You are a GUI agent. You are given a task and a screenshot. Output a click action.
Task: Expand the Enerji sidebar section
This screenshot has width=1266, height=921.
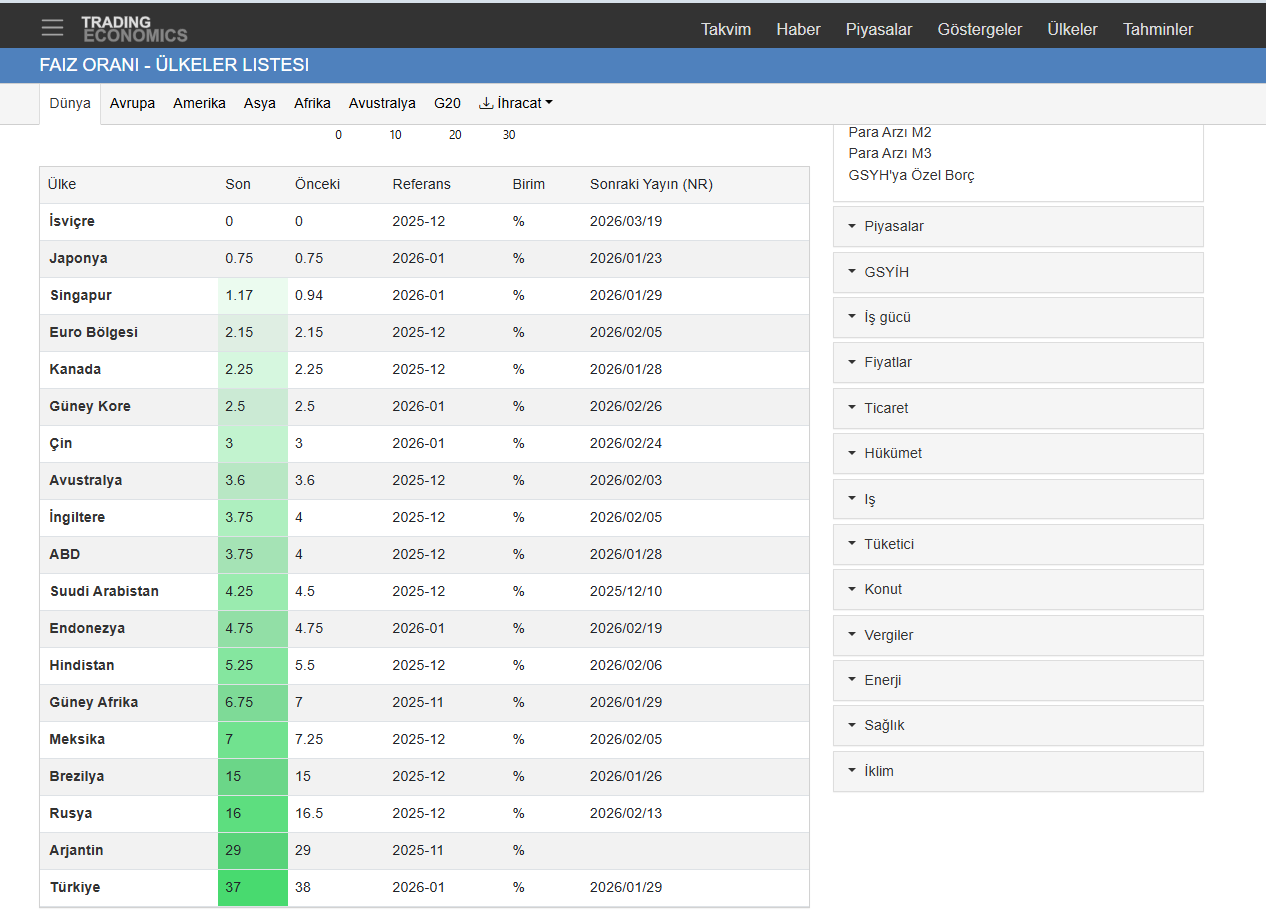coord(1018,680)
